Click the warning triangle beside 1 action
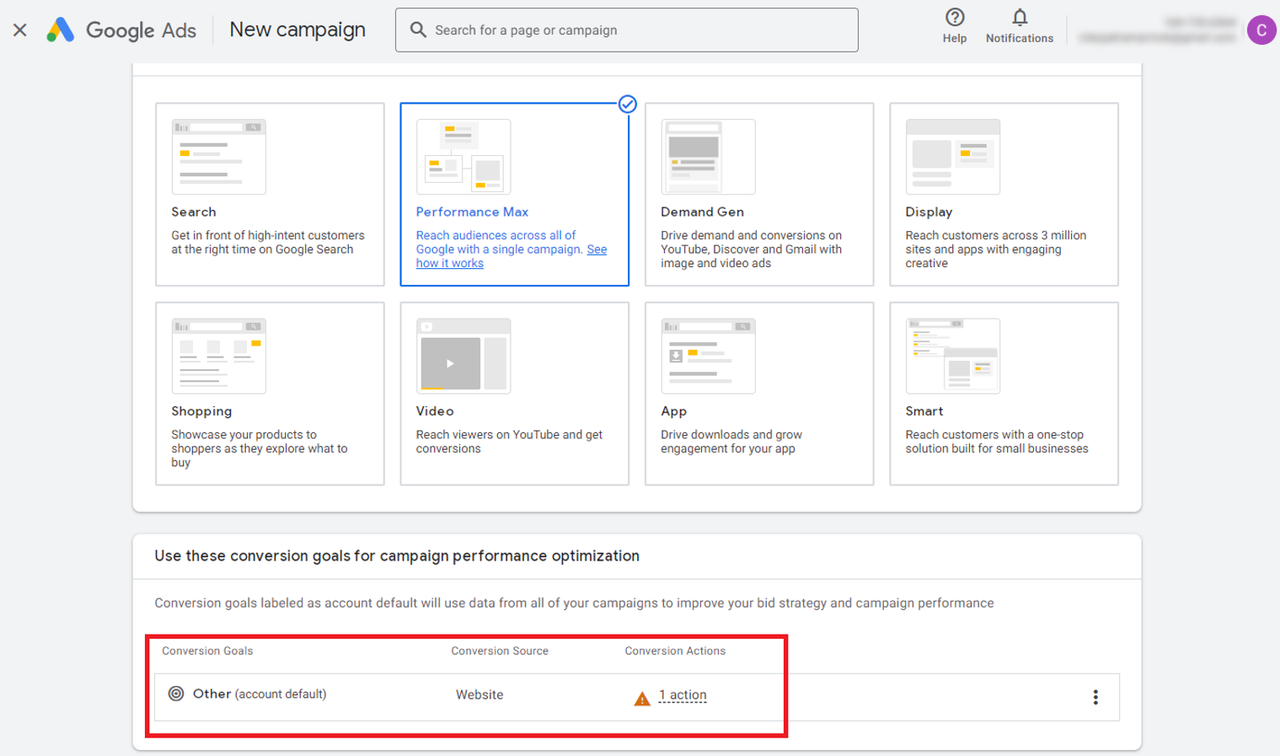Image resolution: width=1280 pixels, height=756 pixels. (x=642, y=697)
